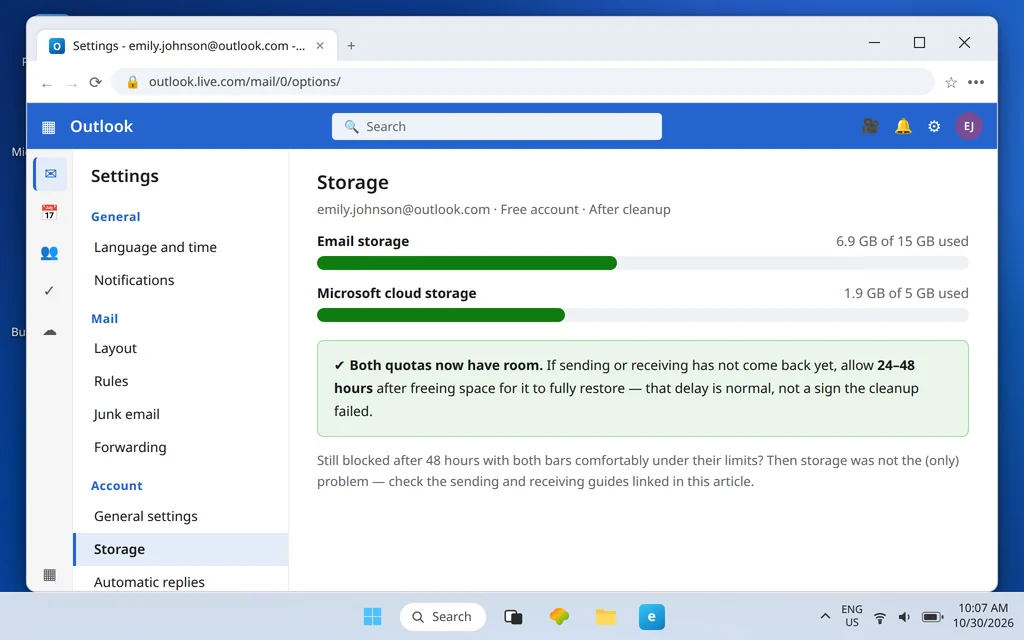Open the volume control in tray
Image resolution: width=1024 pixels, height=640 pixels.
coord(904,616)
